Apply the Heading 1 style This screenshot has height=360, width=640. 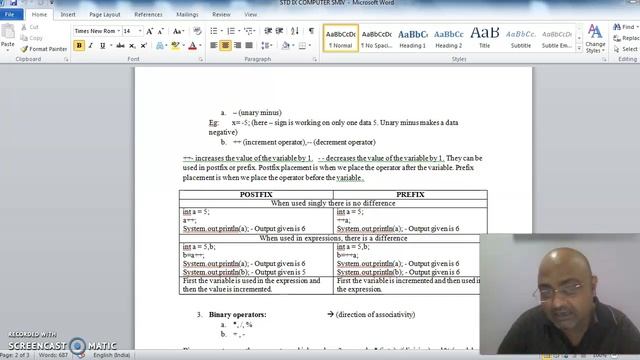413,38
